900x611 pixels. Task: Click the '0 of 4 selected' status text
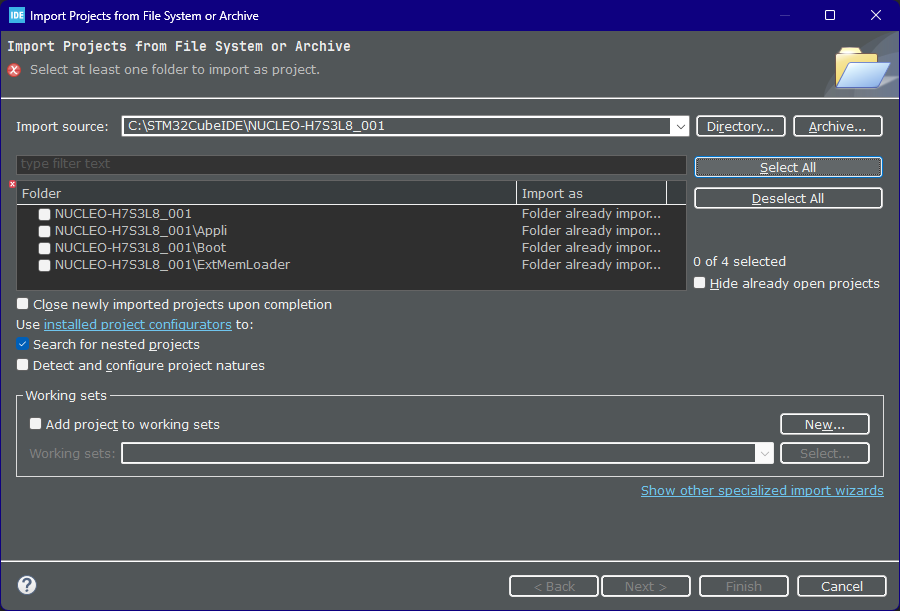tap(739, 261)
